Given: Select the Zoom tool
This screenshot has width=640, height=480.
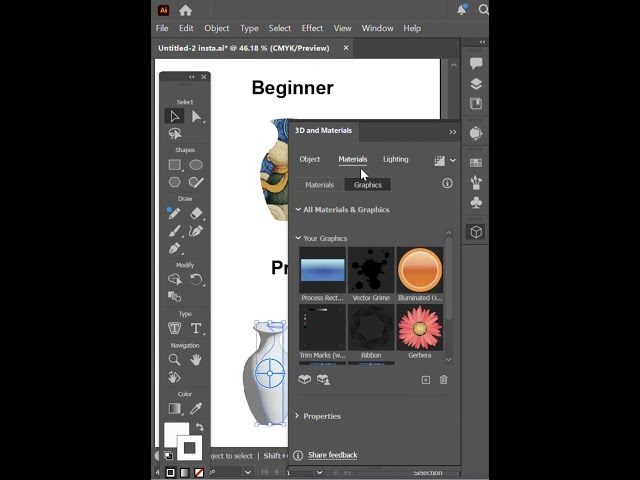Looking at the screenshot, I should [x=174, y=360].
